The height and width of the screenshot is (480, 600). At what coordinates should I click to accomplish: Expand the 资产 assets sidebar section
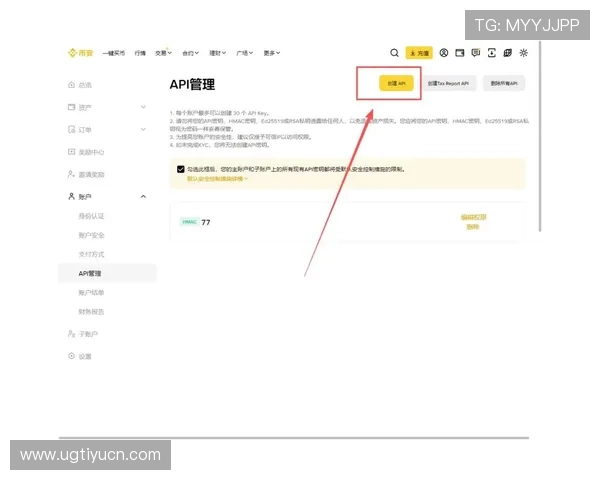click(143, 107)
